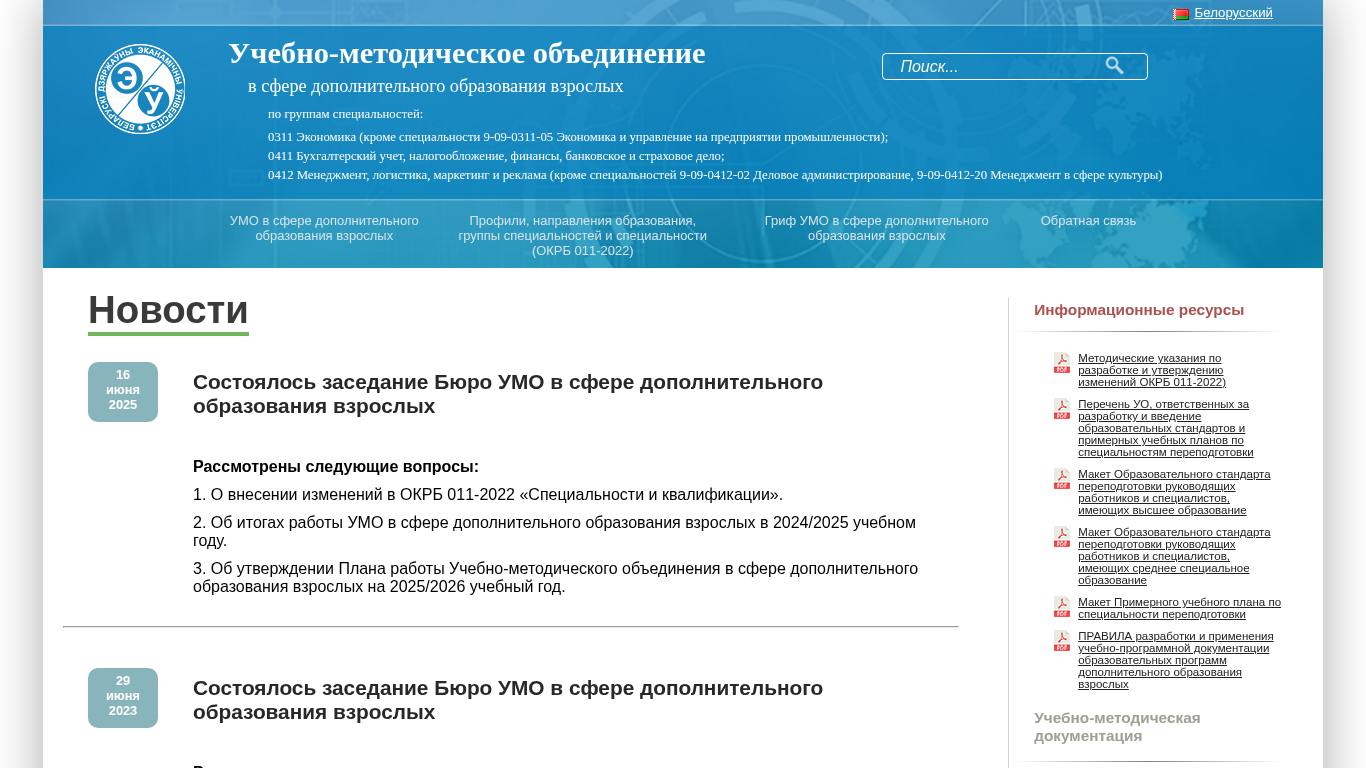This screenshot has width=1366, height=768.
Task: Open ПРАВИЛА разработки и применения link
Action: (1176, 660)
